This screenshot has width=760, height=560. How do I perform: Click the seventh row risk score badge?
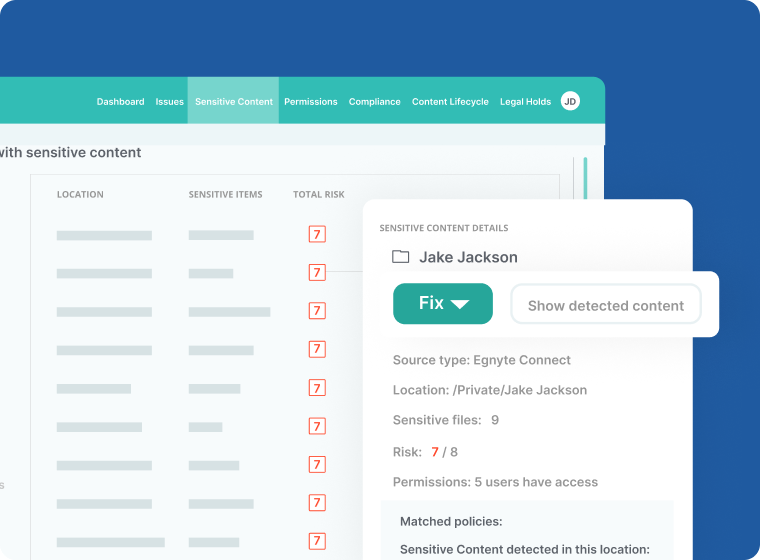(x=317, y=465)
